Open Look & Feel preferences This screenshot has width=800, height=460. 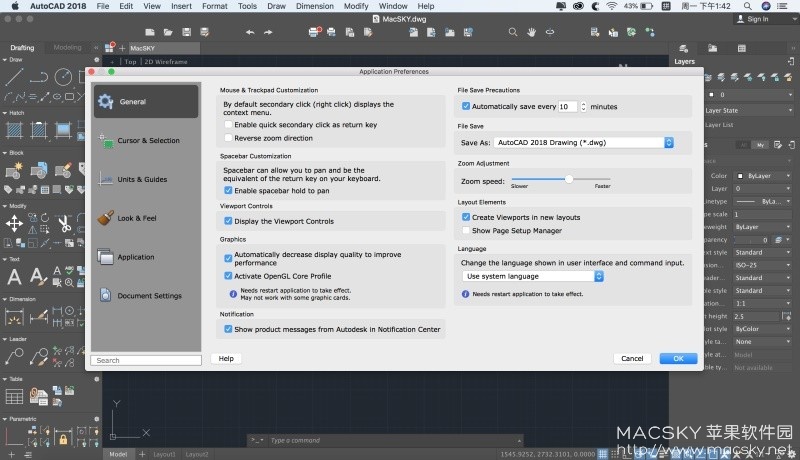click(146, 218)
